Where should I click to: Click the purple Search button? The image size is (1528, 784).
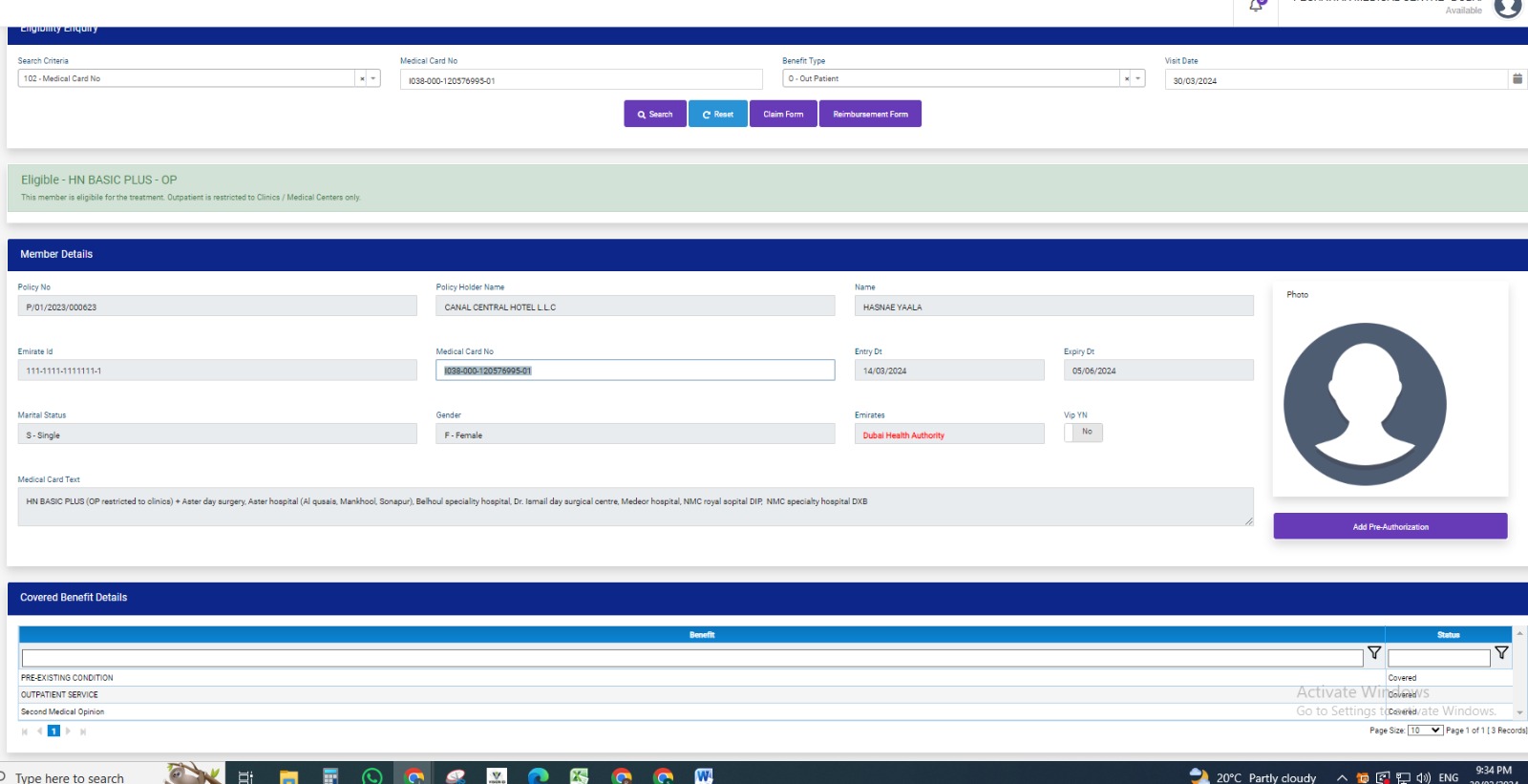[655, 115]
